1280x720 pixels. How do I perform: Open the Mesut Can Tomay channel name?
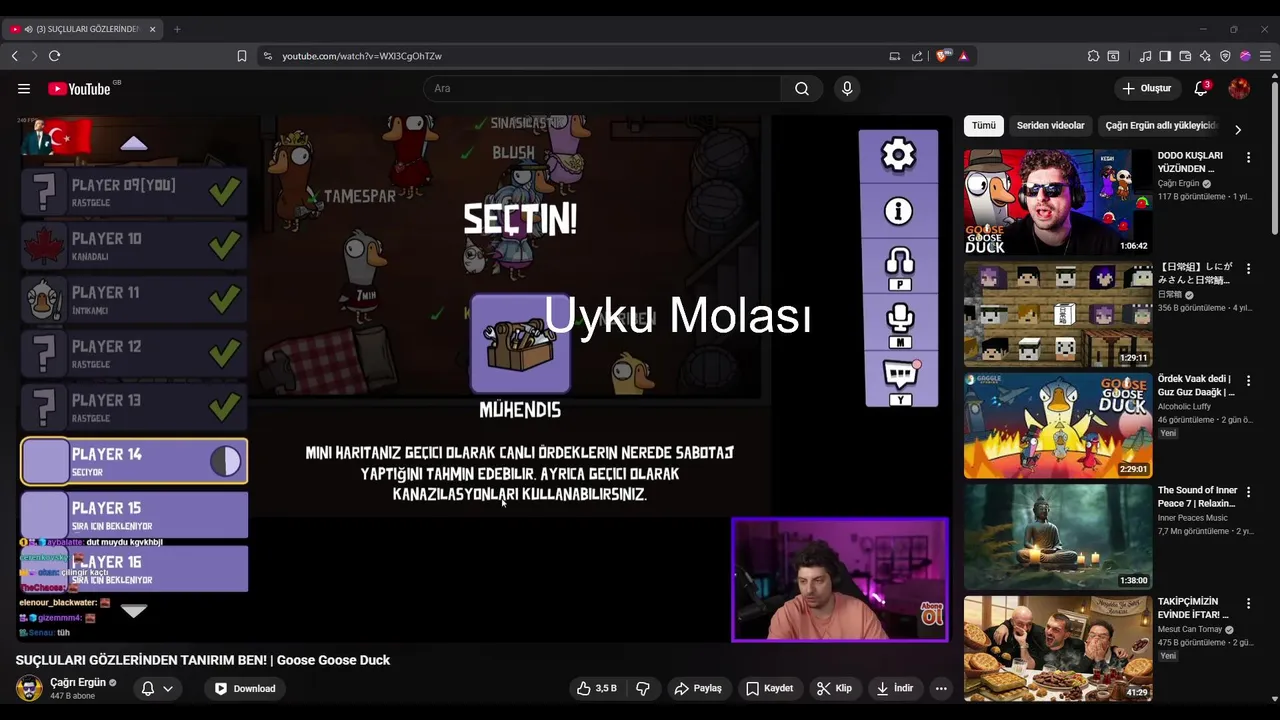point(1191,630)
